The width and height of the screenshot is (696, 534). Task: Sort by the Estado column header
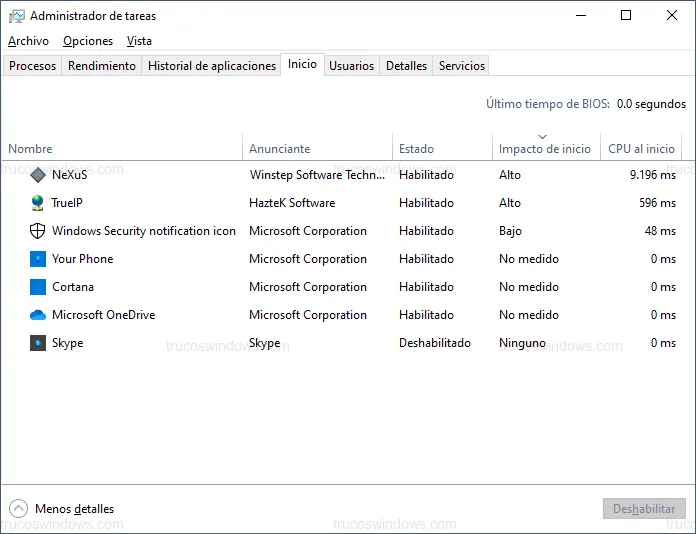click(416, 149)
